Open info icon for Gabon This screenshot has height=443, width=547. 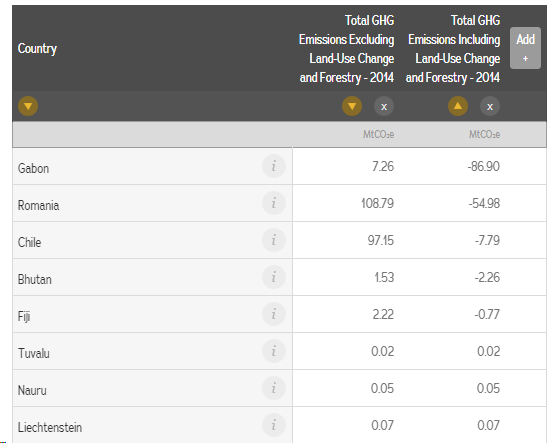[274, 166]
